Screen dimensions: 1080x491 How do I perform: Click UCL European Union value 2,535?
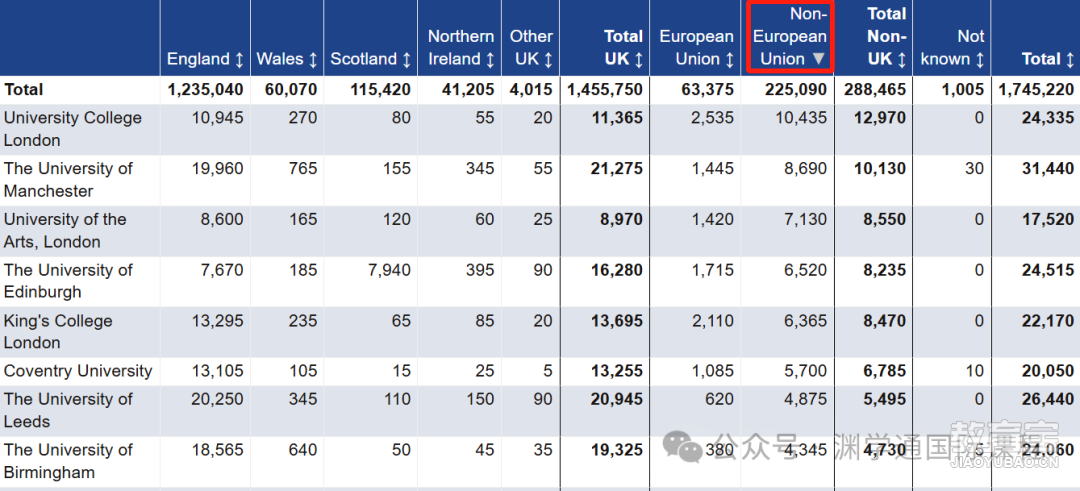712,118
